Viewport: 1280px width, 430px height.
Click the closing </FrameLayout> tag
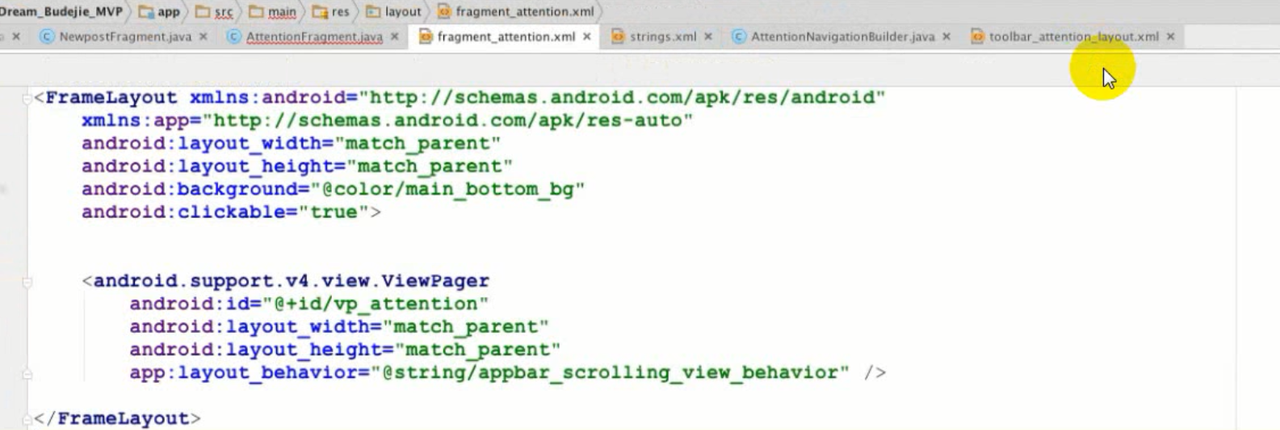(117, 419)
